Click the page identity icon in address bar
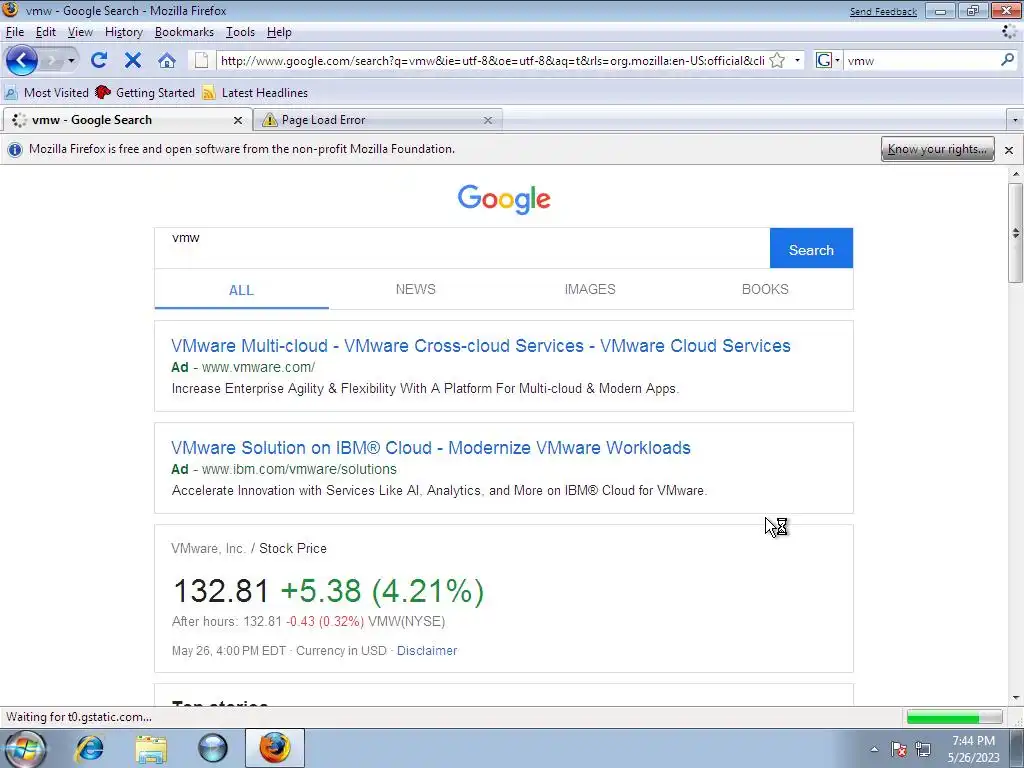 click(x=202, y=61)
